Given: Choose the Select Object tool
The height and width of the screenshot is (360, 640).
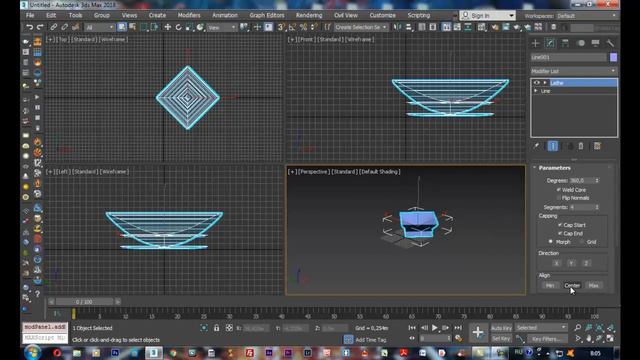Looking at the screenshot, I should click(122, 27).
